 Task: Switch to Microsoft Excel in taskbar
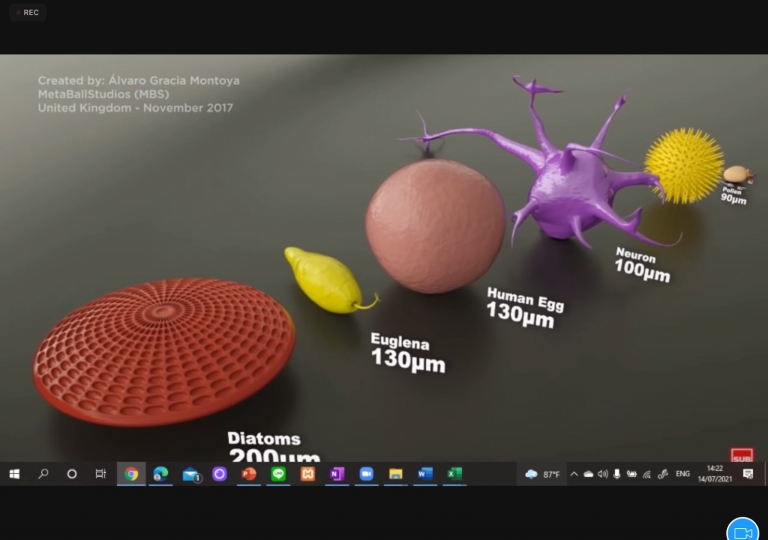455,474
